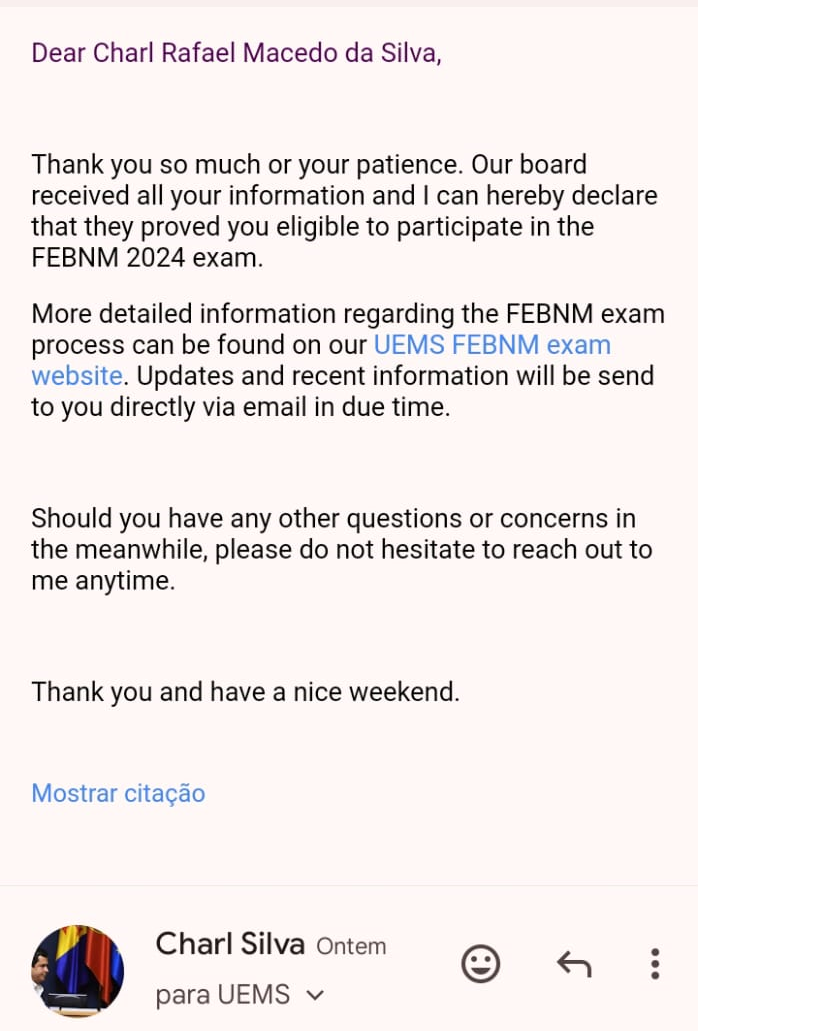Click 'received all your information' line

[345, 195]
